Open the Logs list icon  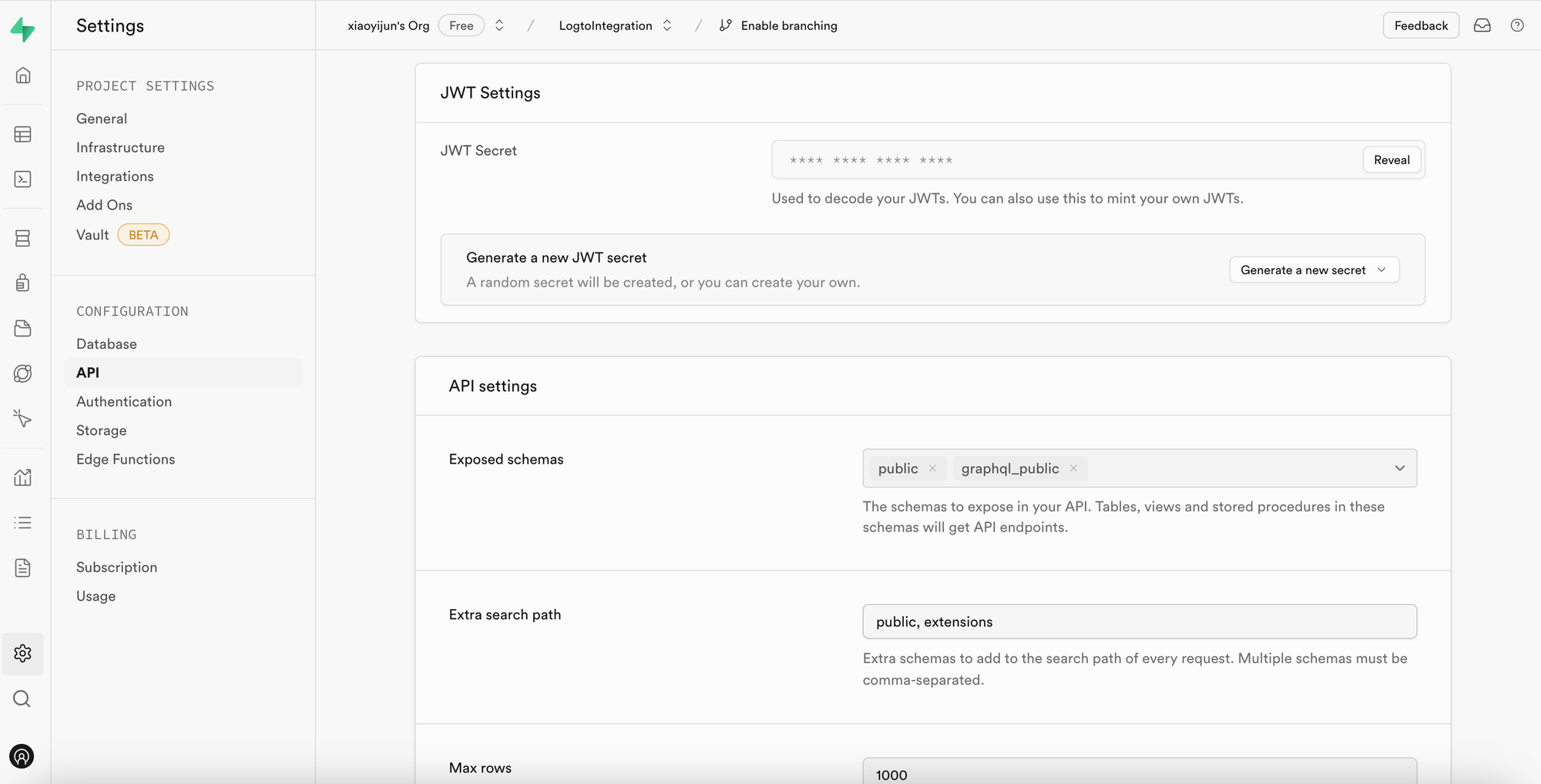click(x=22, y=523)
